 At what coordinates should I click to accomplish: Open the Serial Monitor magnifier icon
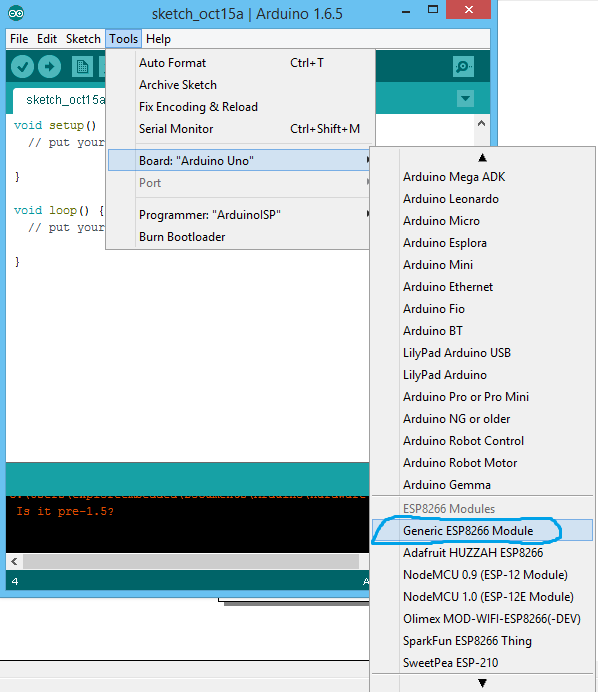(463, 67)
